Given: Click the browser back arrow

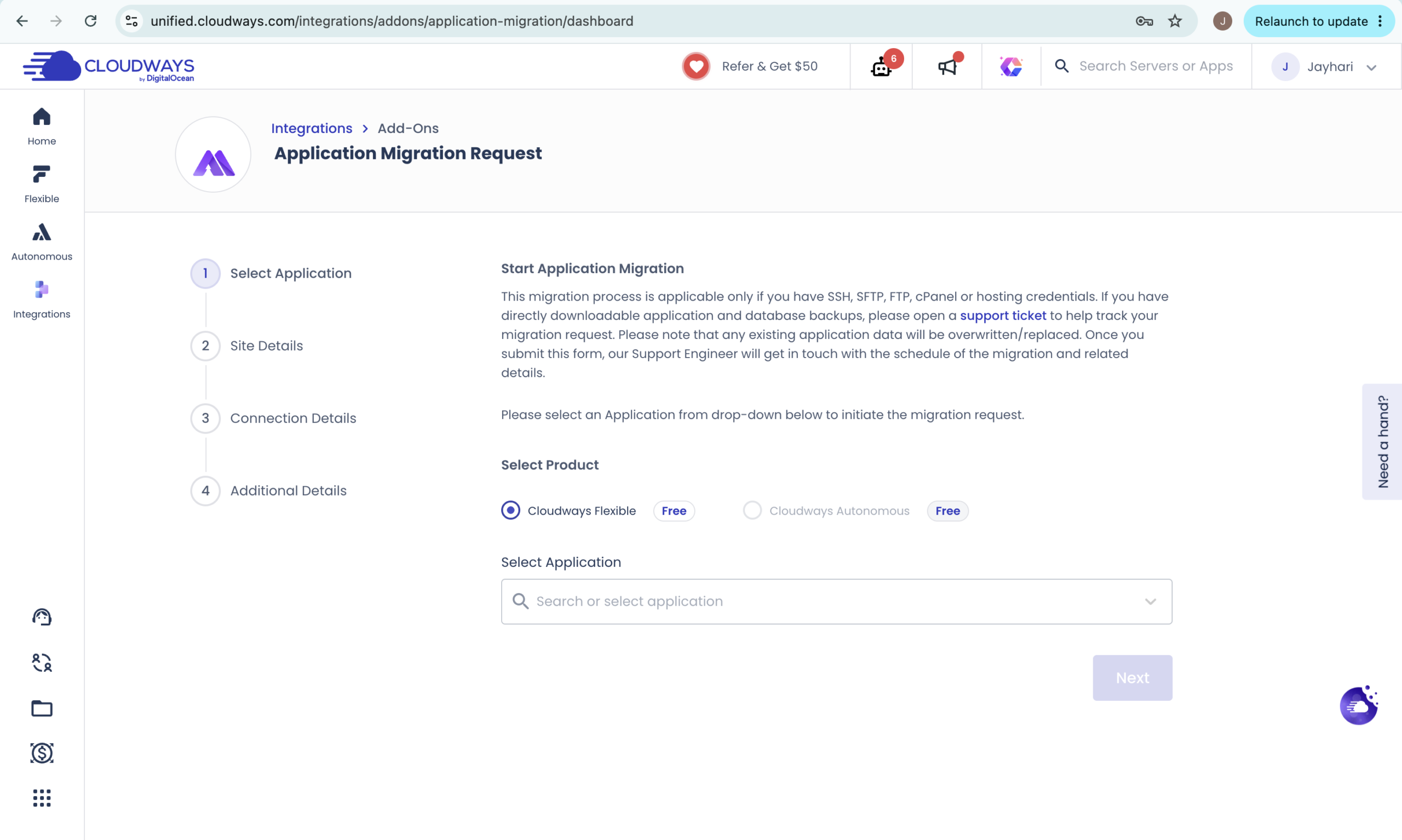Looking at the screenshot, I should pyautogui.click(x=21, y=21).
